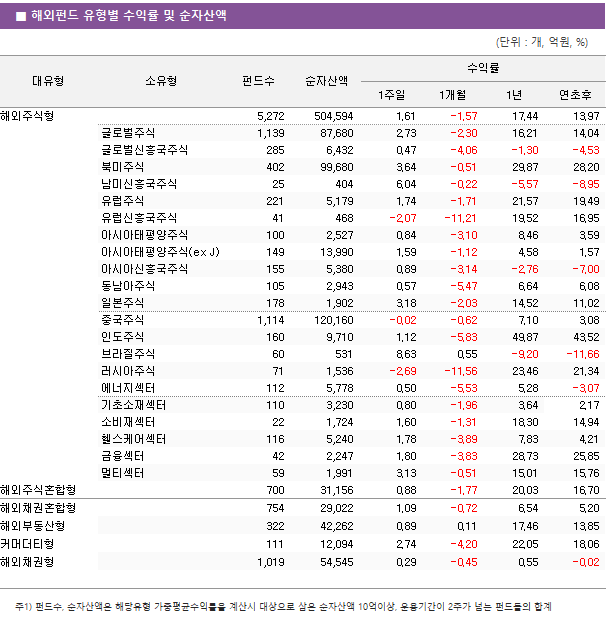The height and width of the screenshot is (617, 612).
Task: Select the 커머더티형 row label
Action: coord(27,544)
